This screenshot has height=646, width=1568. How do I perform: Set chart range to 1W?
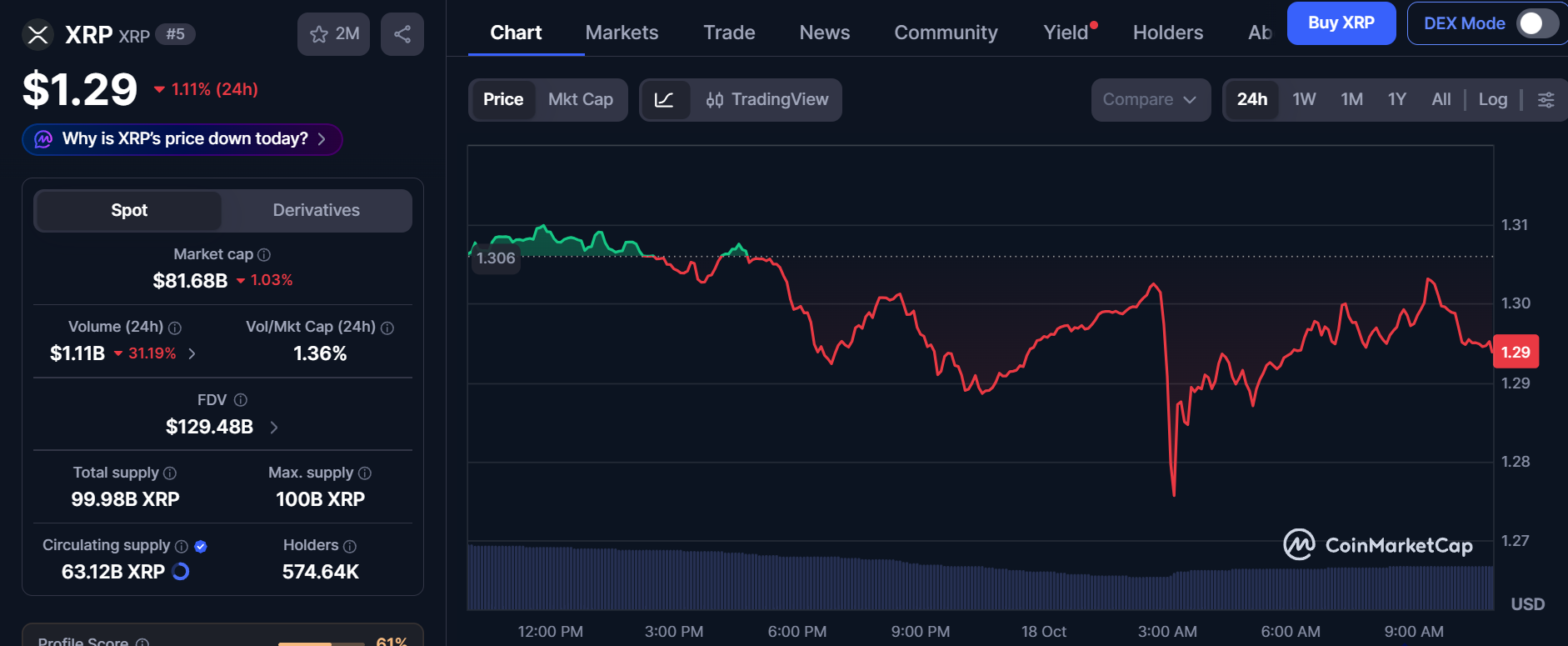point(1304,100)
